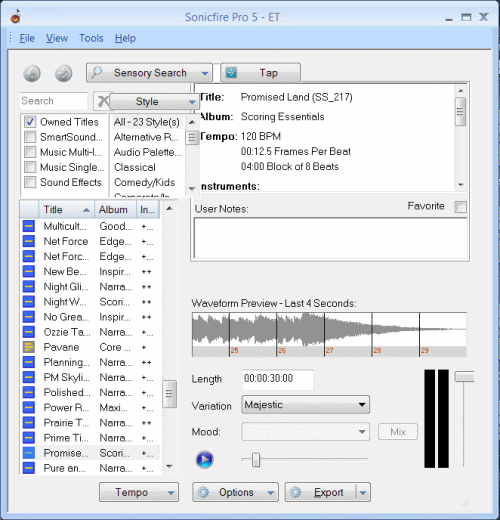The image size is (500, 520).
Task: Open the View menu
Action: [x=57, y=38]
